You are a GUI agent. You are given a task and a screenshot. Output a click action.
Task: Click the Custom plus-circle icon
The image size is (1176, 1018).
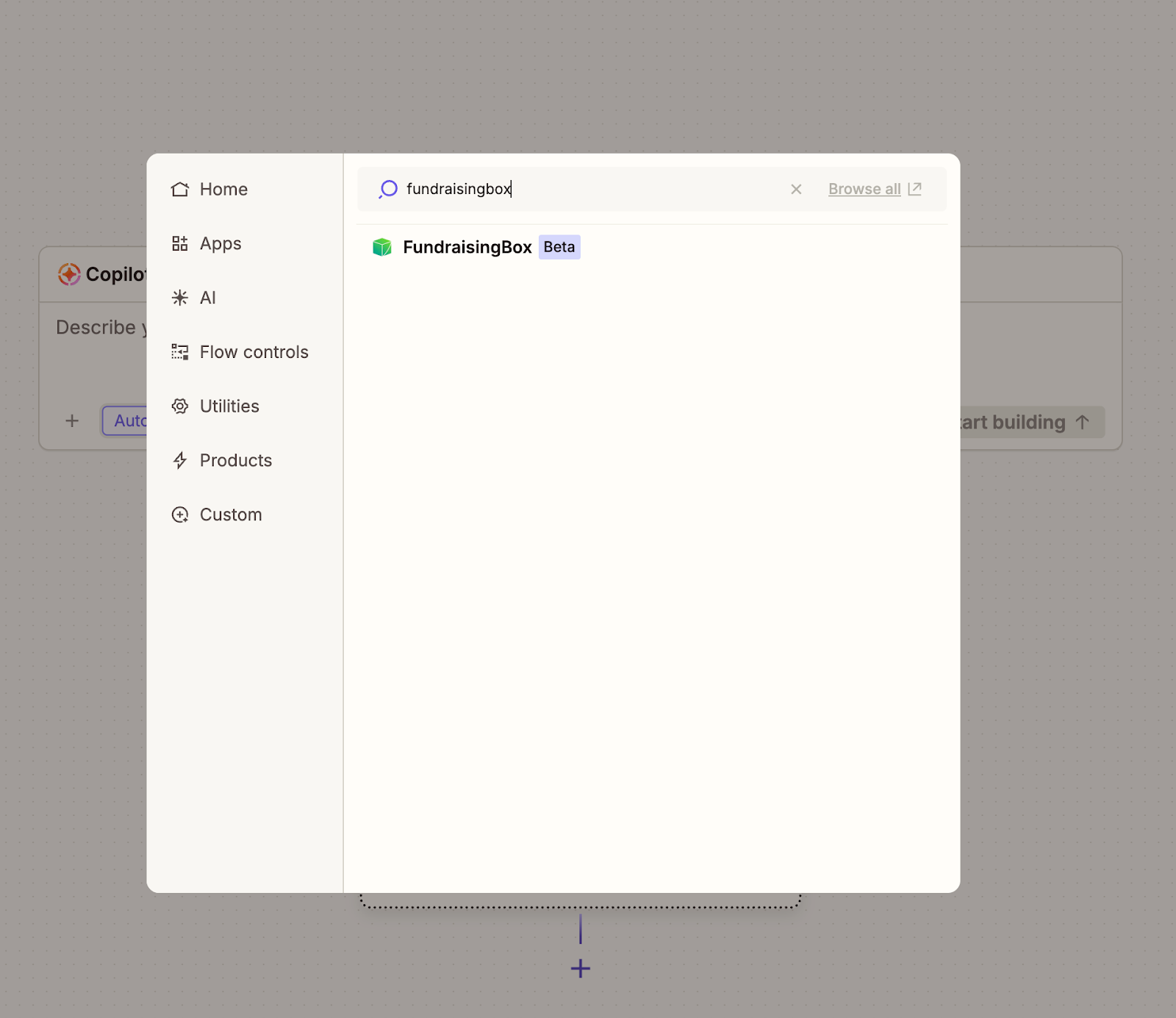pos(180,515)
